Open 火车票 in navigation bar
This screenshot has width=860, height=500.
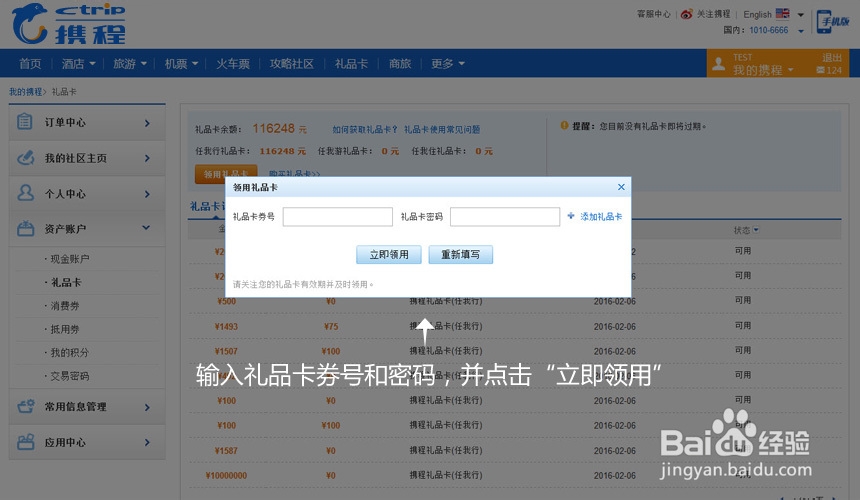[233, 64]
